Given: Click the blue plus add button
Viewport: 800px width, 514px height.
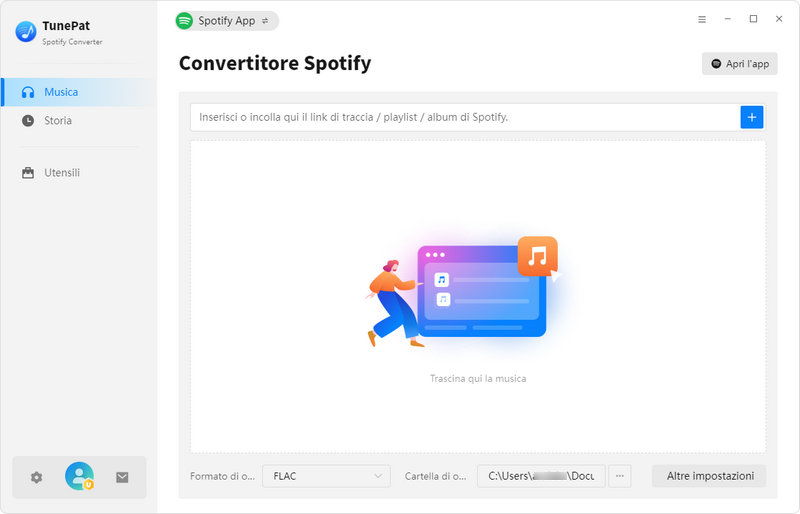Looking at the screenshot, I should click(x=752, y=117).
